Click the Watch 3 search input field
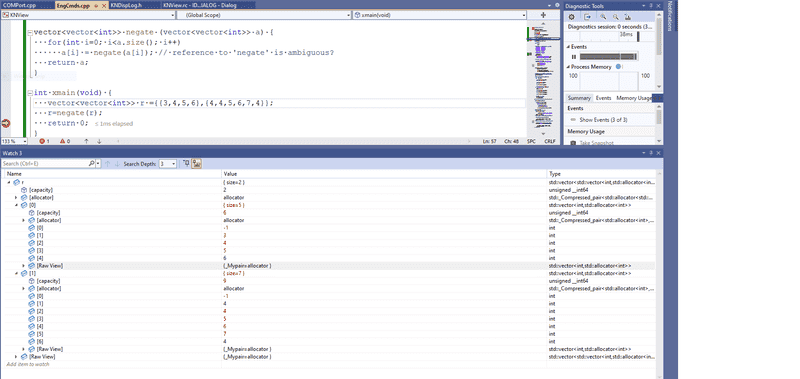The image size is (800, 379). point(45,164)
